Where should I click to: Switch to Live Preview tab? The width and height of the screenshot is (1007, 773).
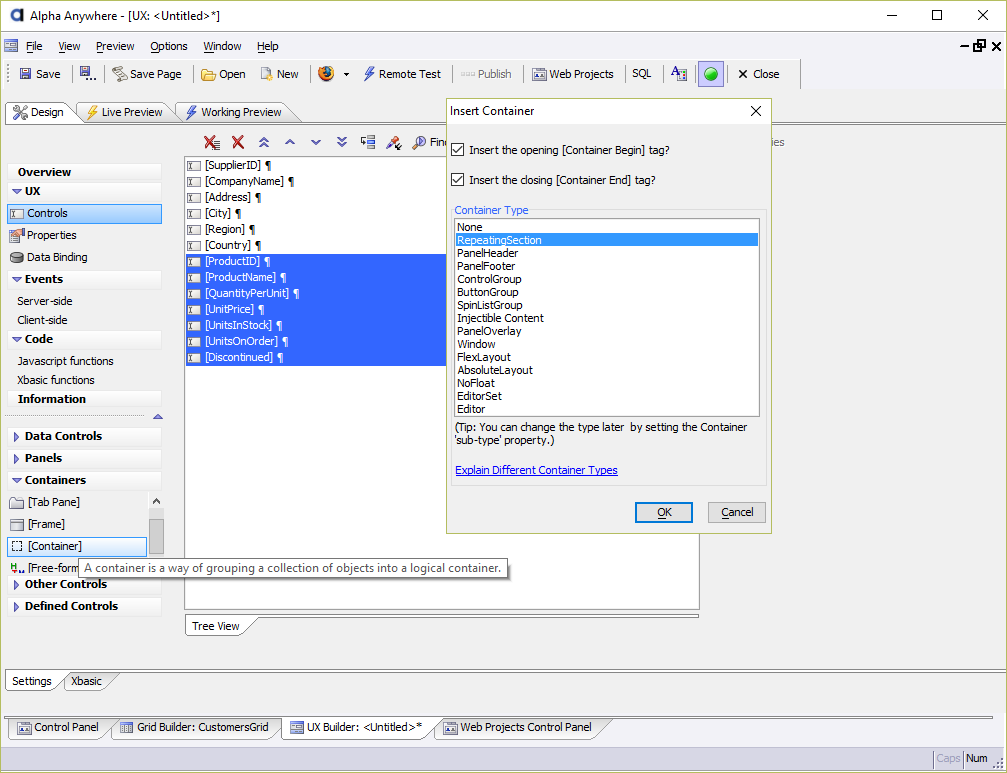125,112
